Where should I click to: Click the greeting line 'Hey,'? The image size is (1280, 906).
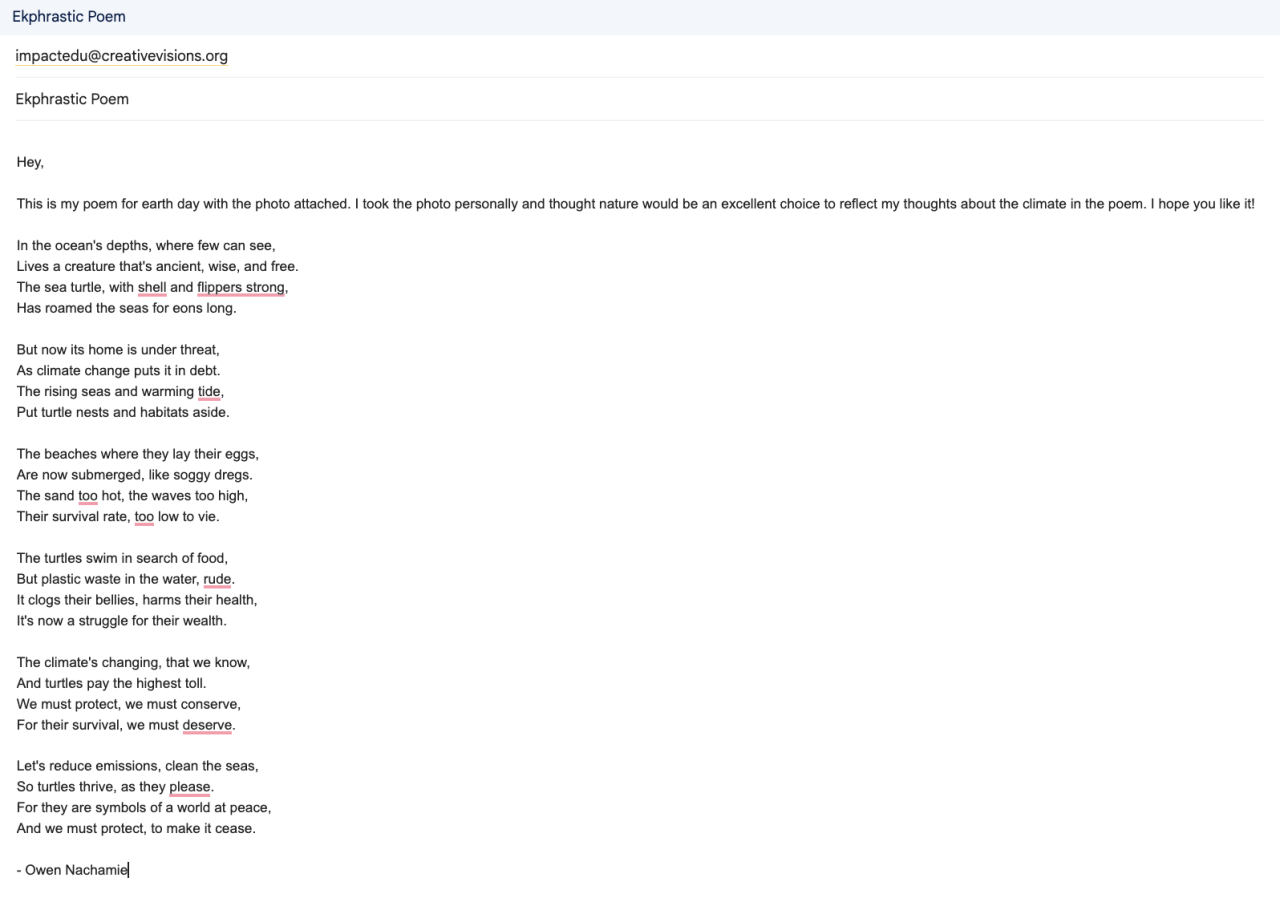[30, 162]
